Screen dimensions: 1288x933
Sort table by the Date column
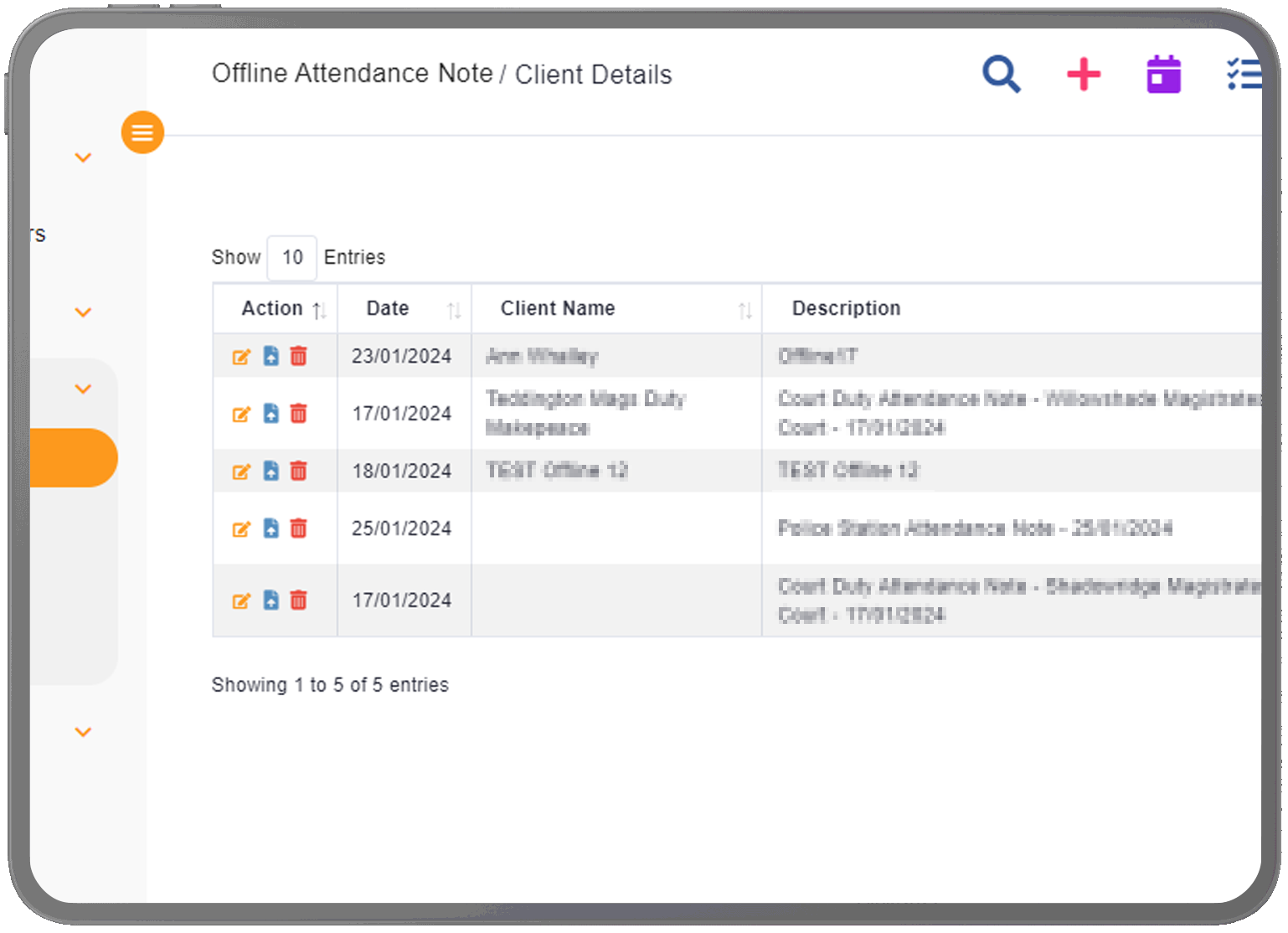[x=453, y=309]
